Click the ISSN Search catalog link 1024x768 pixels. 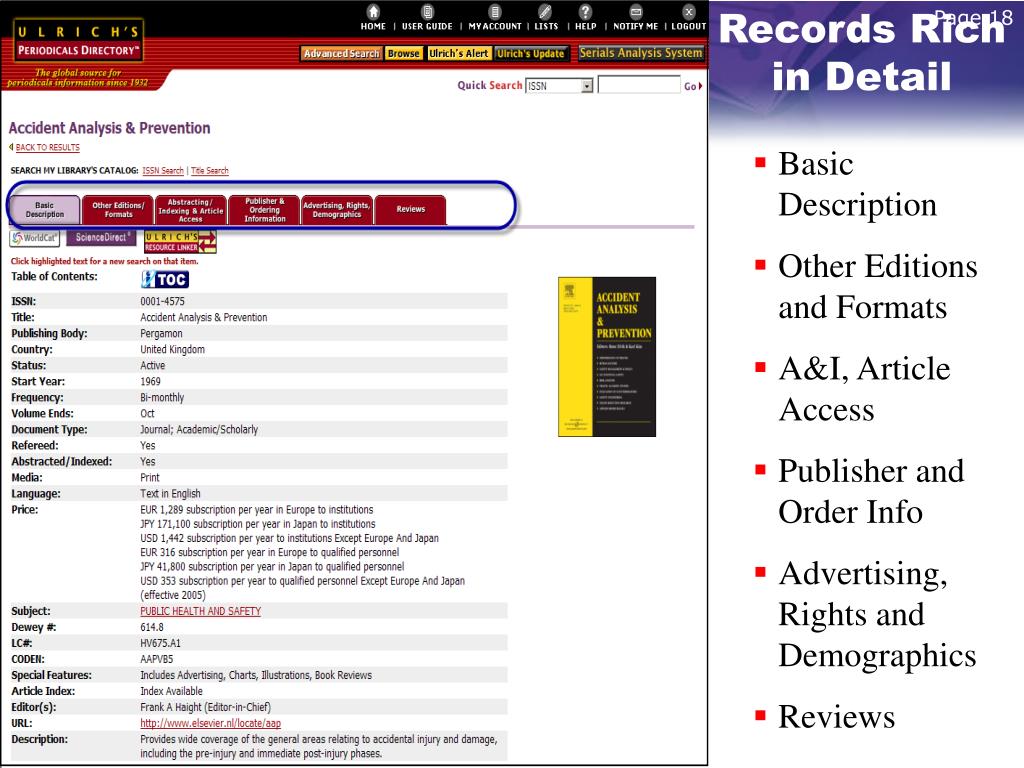tap(163, 170)
